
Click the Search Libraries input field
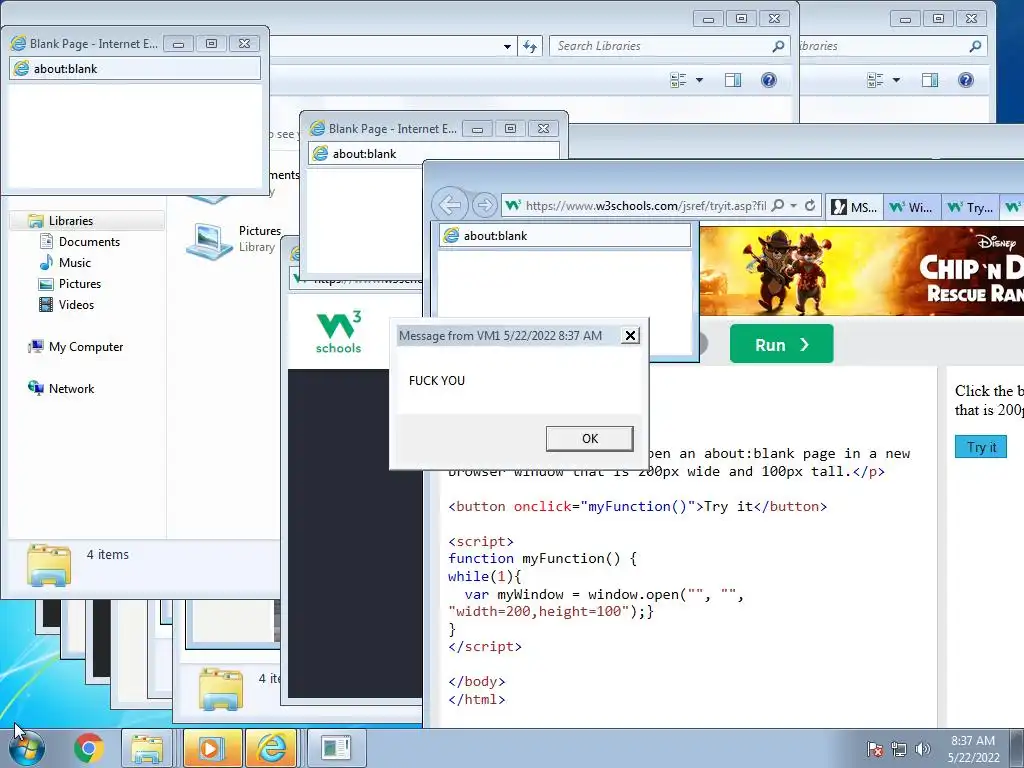[x=660, y=46]
